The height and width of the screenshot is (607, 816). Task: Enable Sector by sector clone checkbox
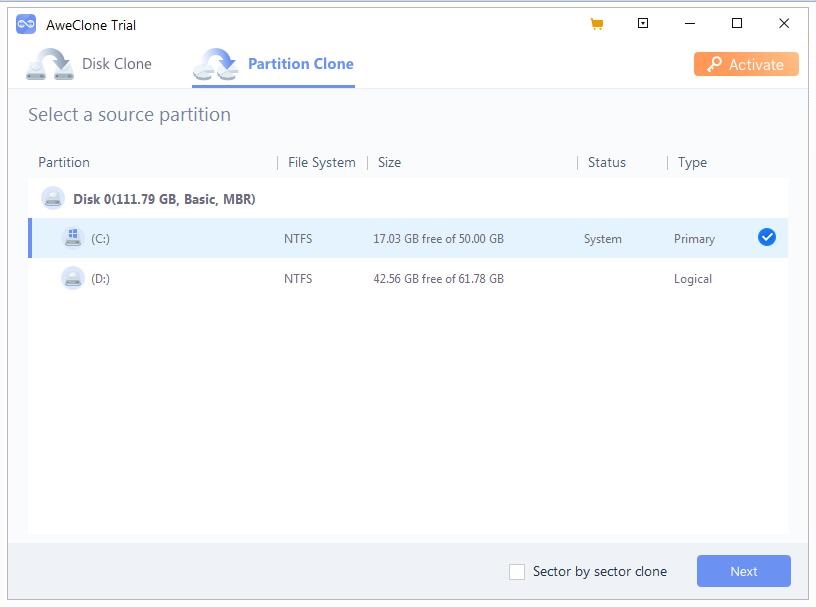click(x=517, y=572)
